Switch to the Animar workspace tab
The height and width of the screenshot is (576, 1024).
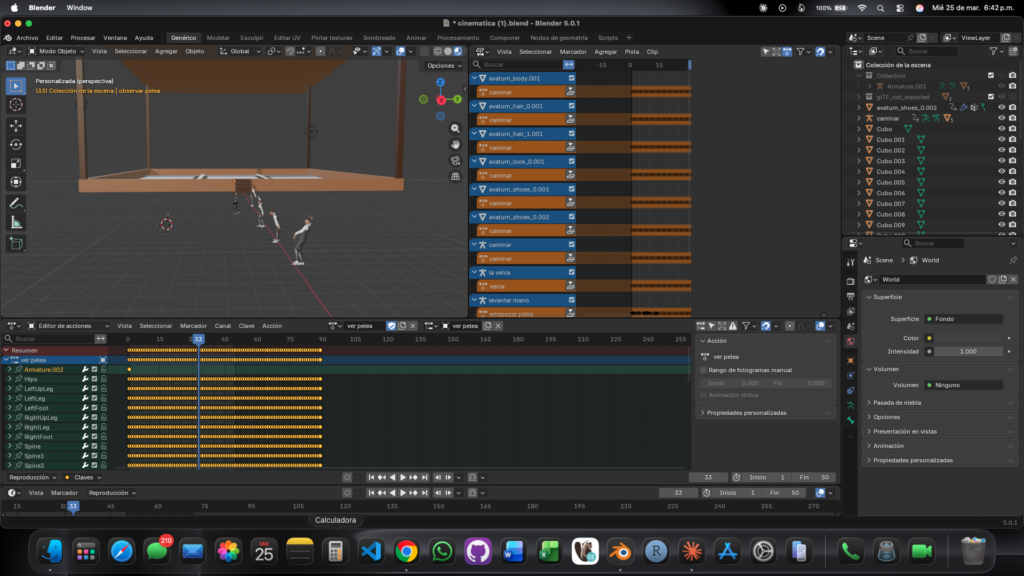pos(416,37)
